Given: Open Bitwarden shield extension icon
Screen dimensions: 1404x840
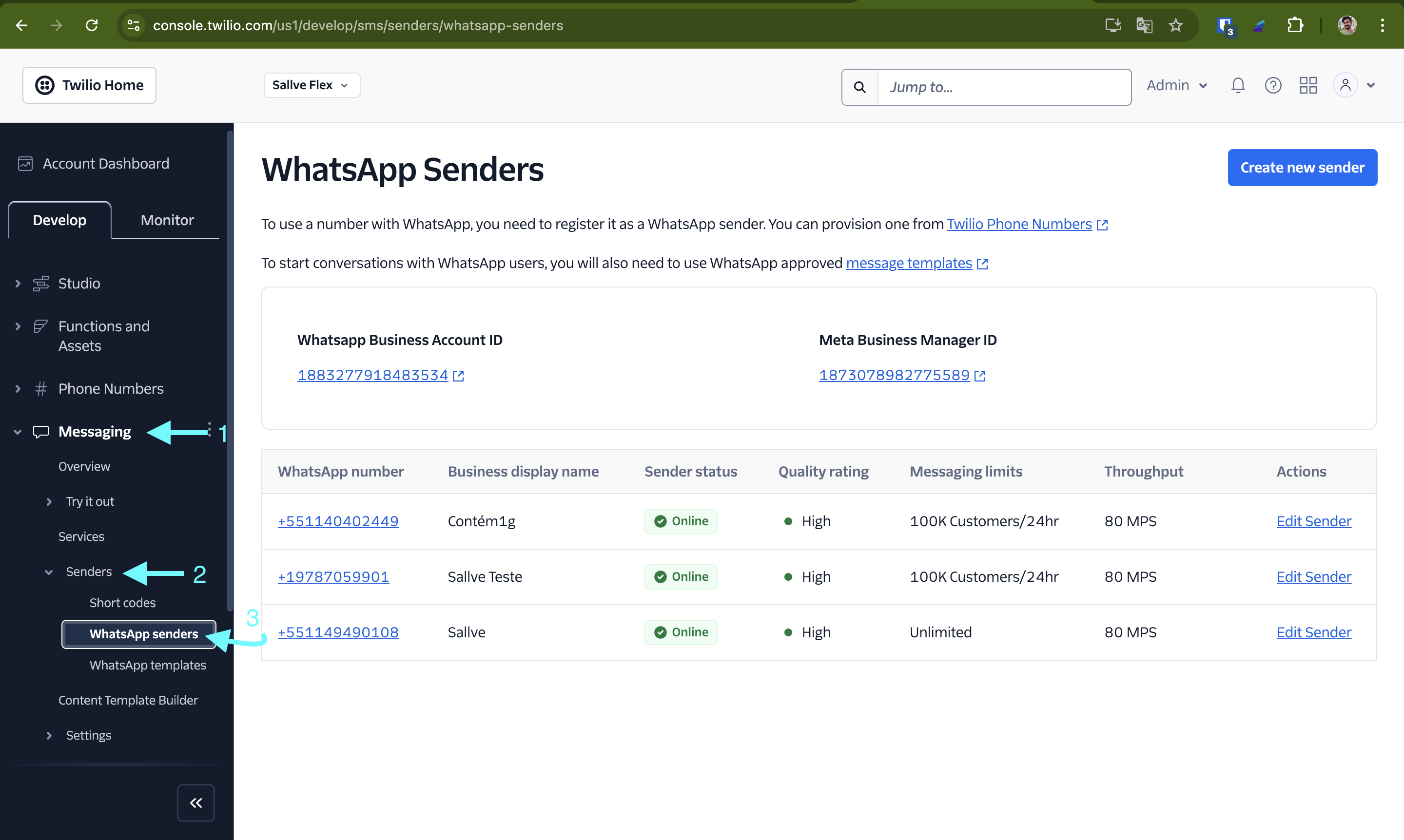Looking at the screenshot, I should (1226, 25).
